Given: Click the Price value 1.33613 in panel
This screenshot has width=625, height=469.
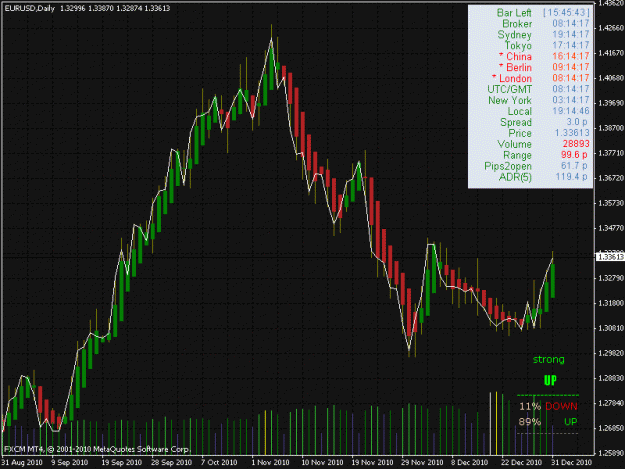Looking at the screenshot, I should tap(572, 133).
